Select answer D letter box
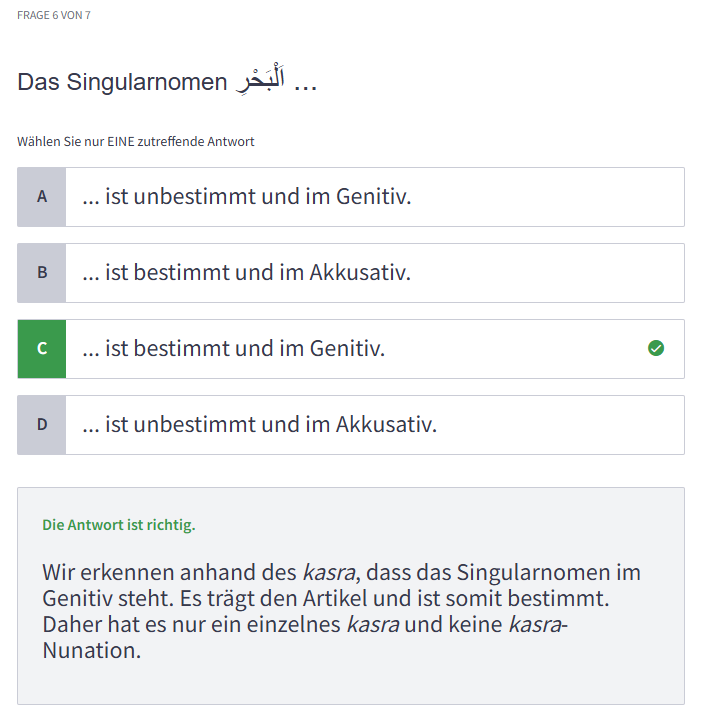Image resolution: width=705 pixels, height=719 pixels. pos(42,425)
